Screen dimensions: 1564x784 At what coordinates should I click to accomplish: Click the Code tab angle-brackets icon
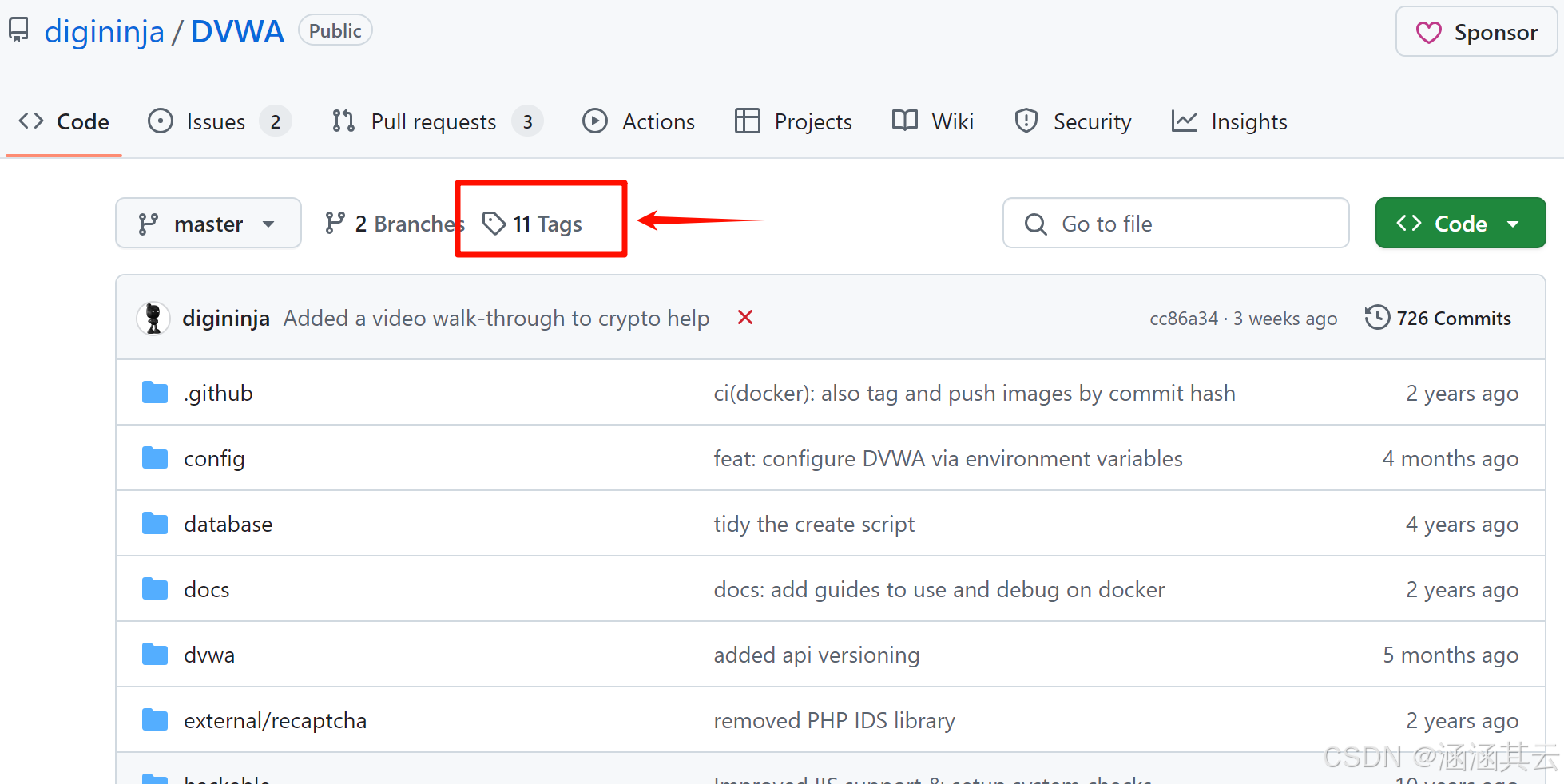[x=31, y=121]
